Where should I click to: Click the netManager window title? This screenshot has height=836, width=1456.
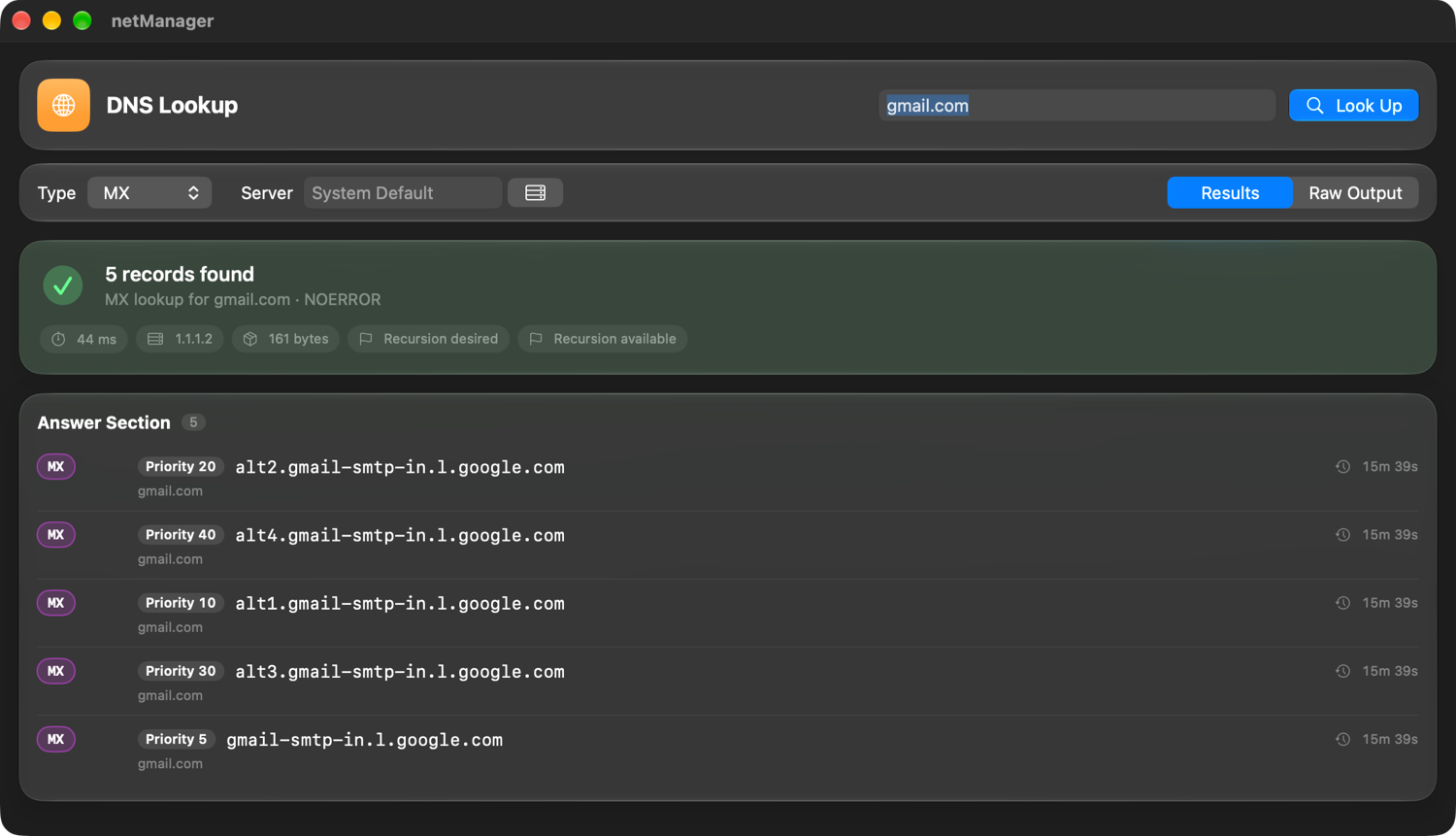coord(162,20)
